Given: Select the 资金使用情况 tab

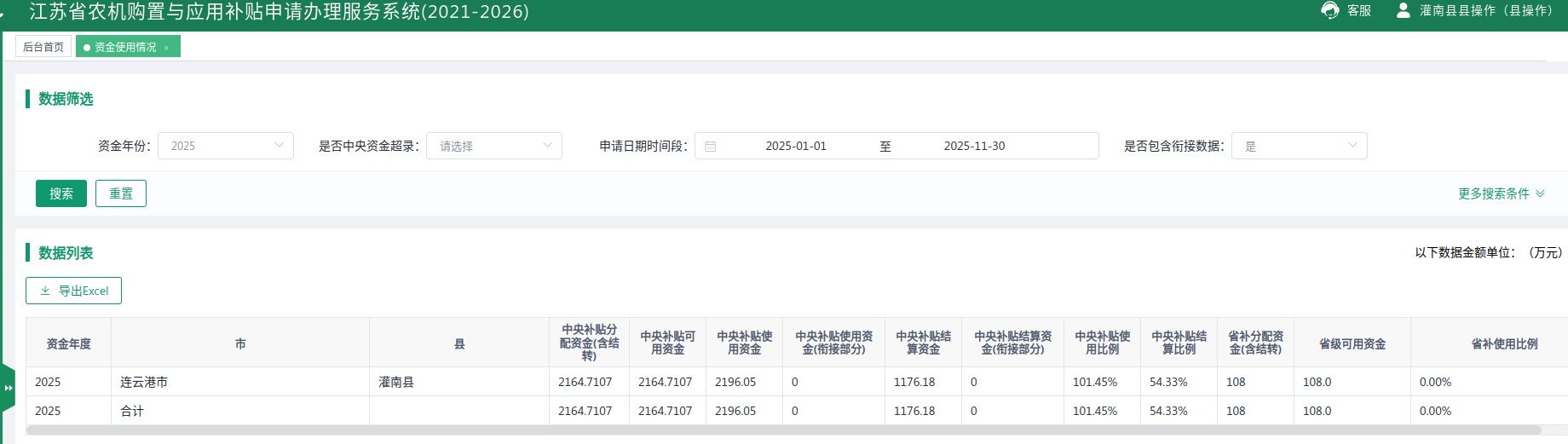Looking at the screenshot, I should tap(124, 47).
